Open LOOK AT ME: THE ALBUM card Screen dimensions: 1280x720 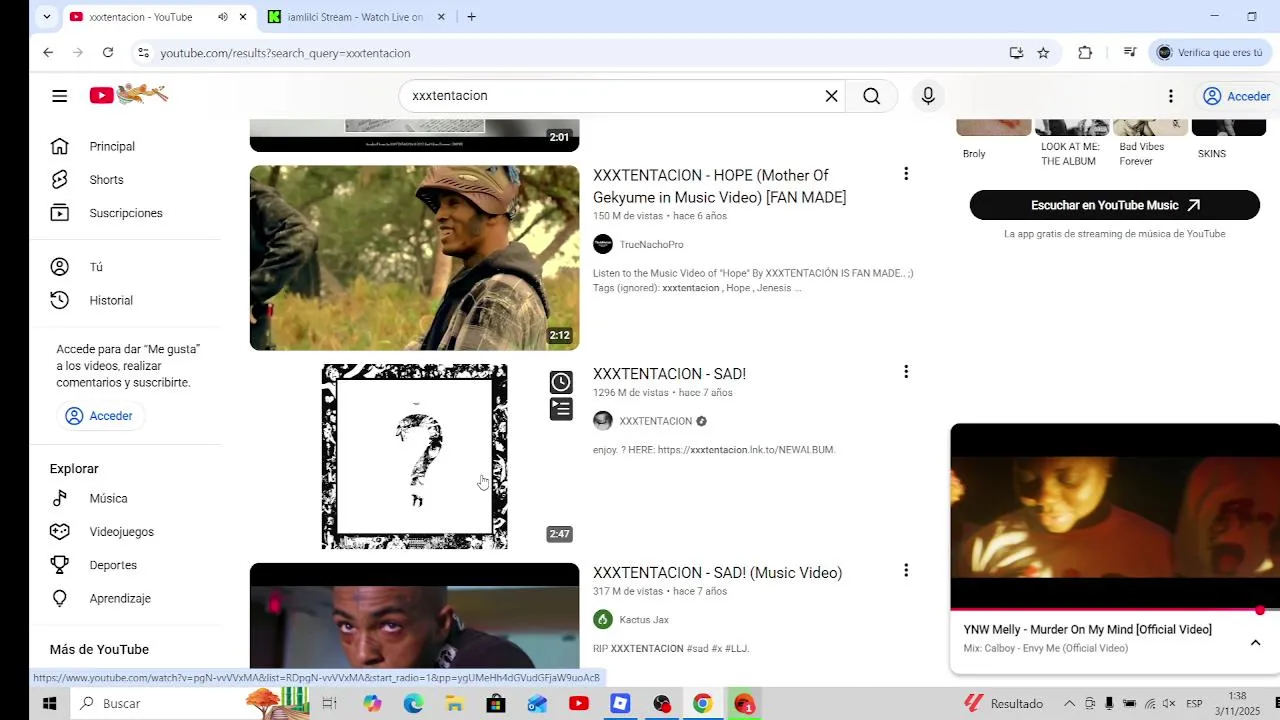(1072, 144)
